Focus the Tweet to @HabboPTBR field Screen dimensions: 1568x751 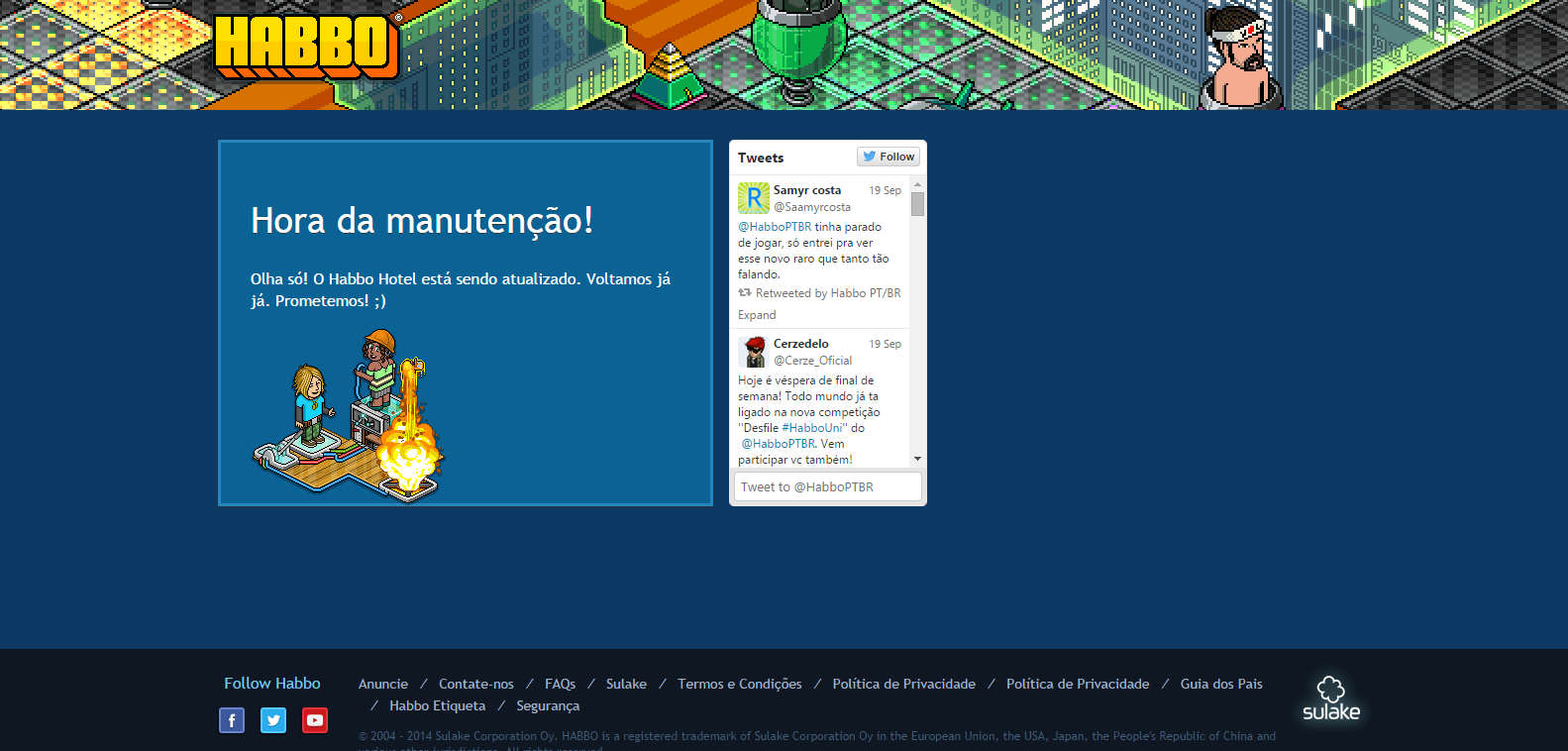click(827, 486)
